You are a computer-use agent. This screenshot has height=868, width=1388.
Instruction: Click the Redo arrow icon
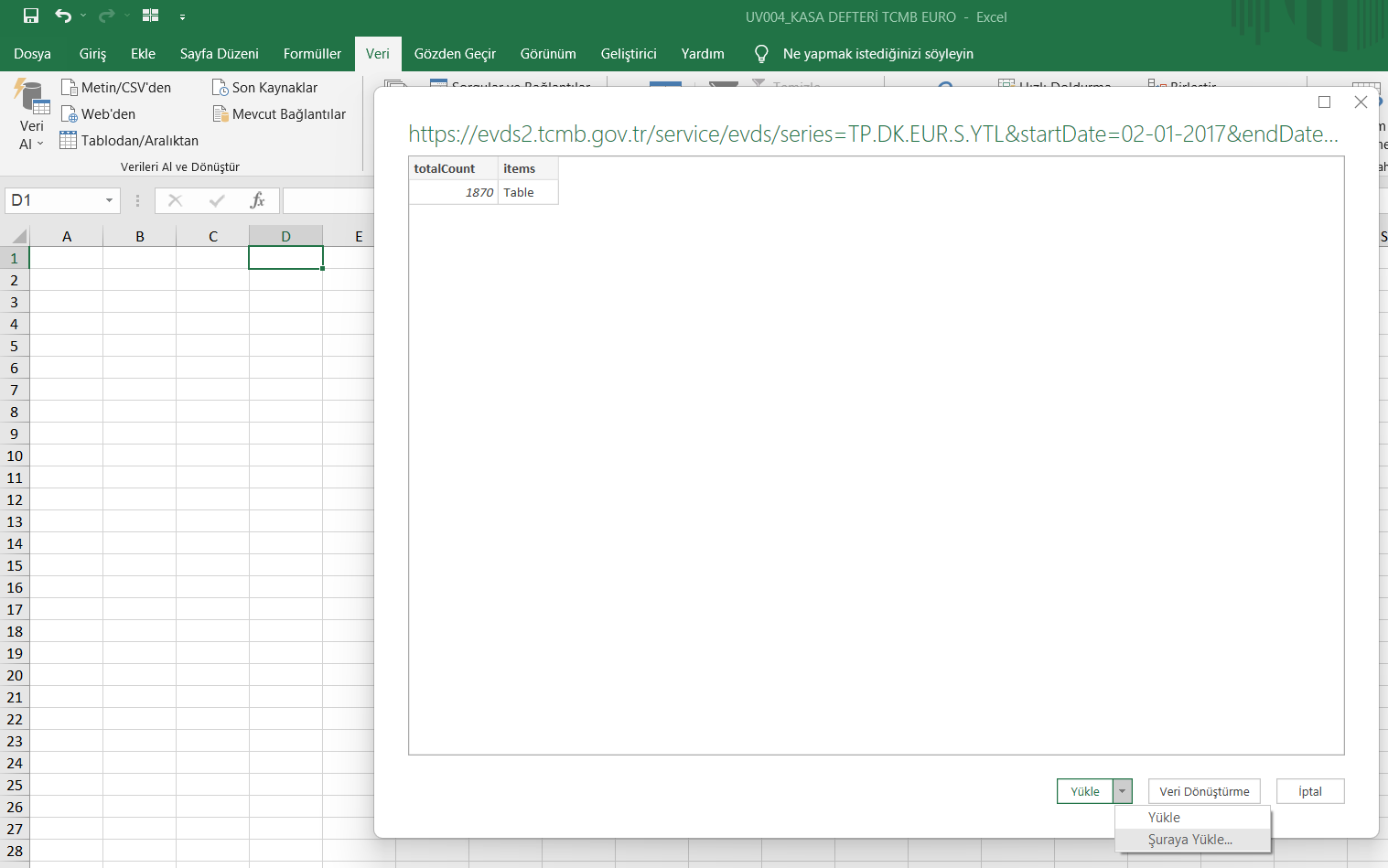[106, 16]
